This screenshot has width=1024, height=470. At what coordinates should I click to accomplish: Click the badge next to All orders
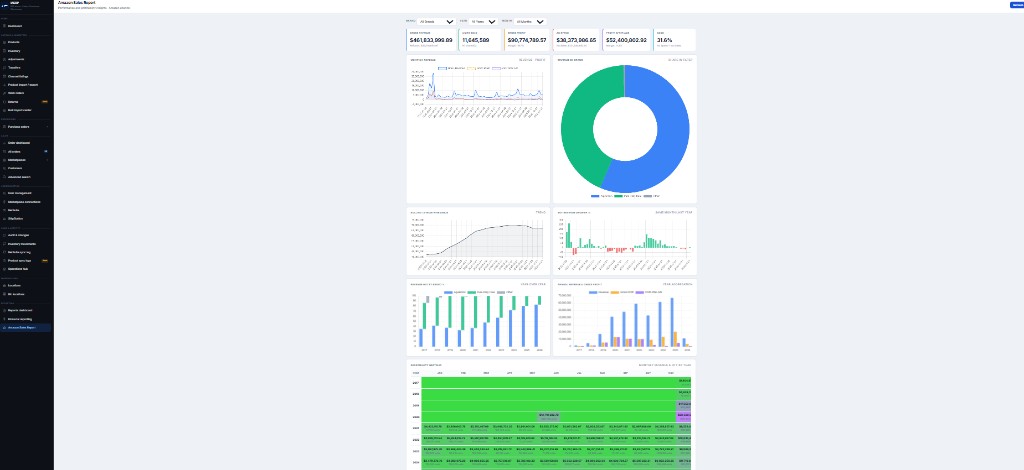[x=46, y=151]
